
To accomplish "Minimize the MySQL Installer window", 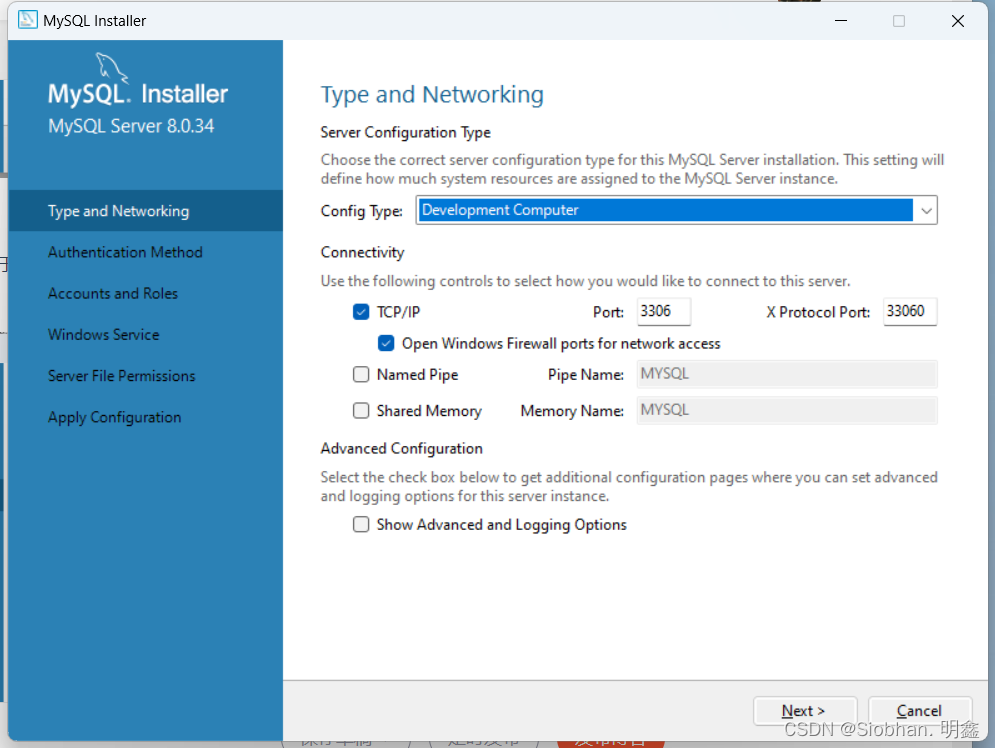I will (841, 20).
